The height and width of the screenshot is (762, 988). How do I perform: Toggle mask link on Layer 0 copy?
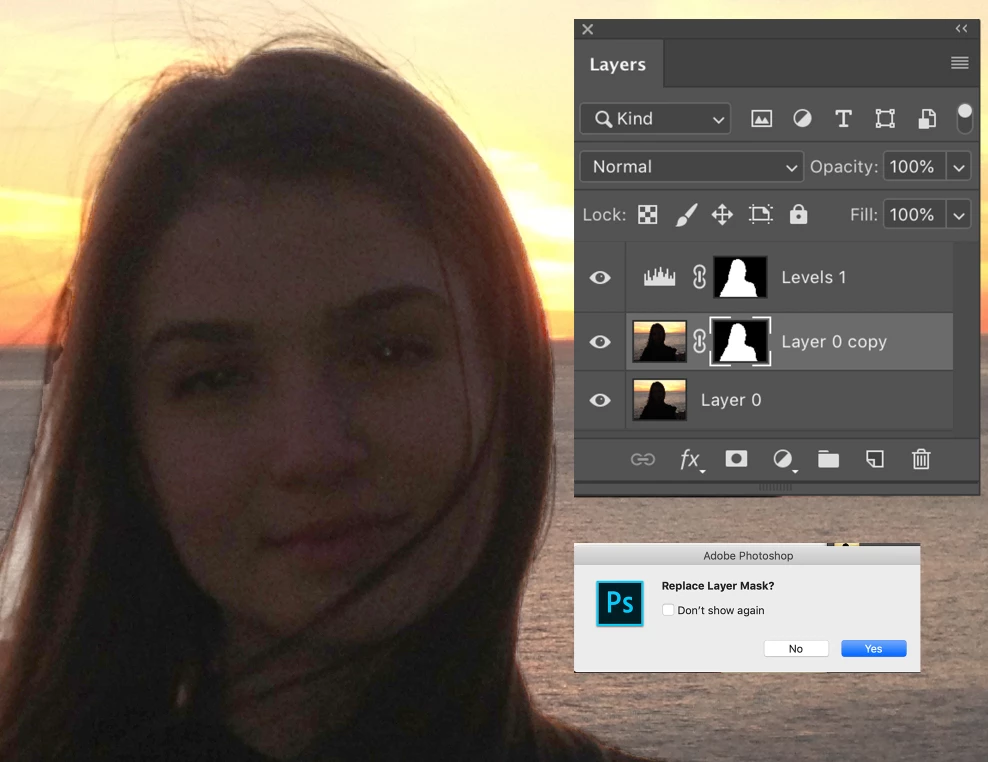(x=699, y=341)
